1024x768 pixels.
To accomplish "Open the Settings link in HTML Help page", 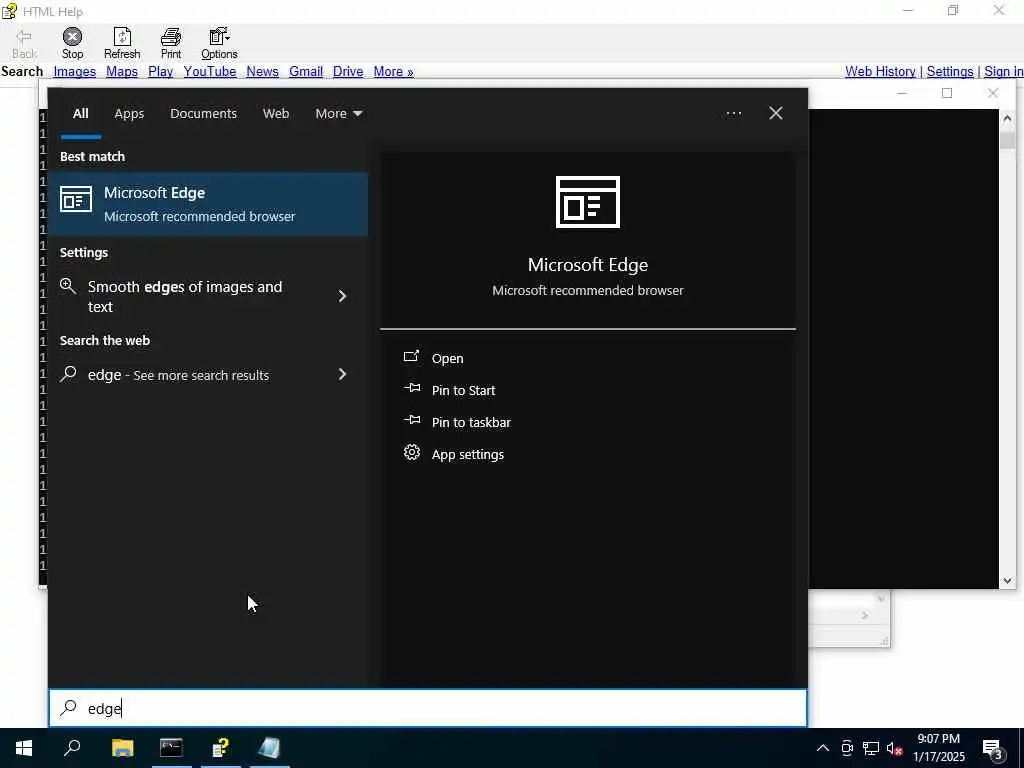I will (x=950, y=72).
